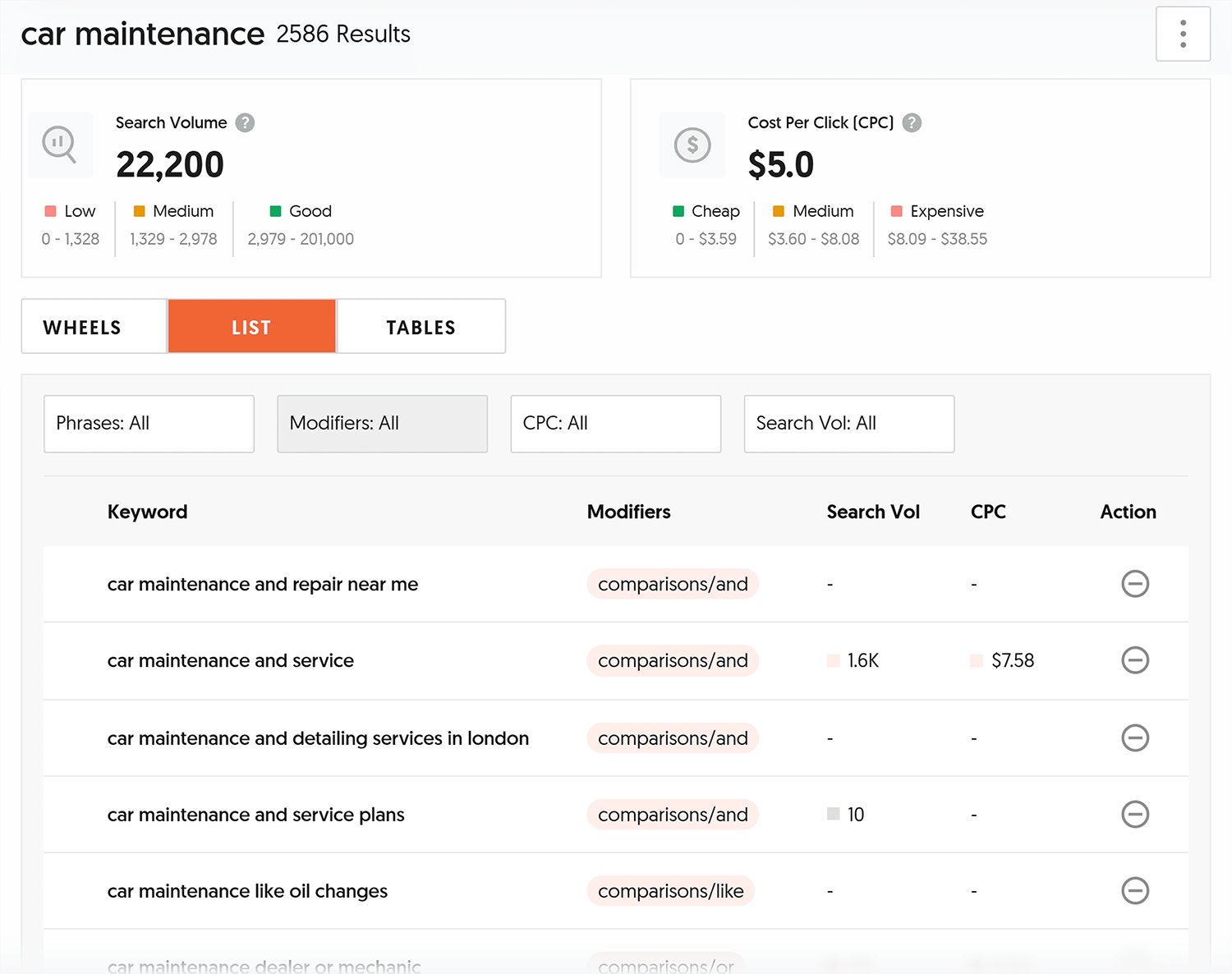Screen dimensions: 1232x974
Task: Click the Action column header
Action: (x=1129, y=512)
